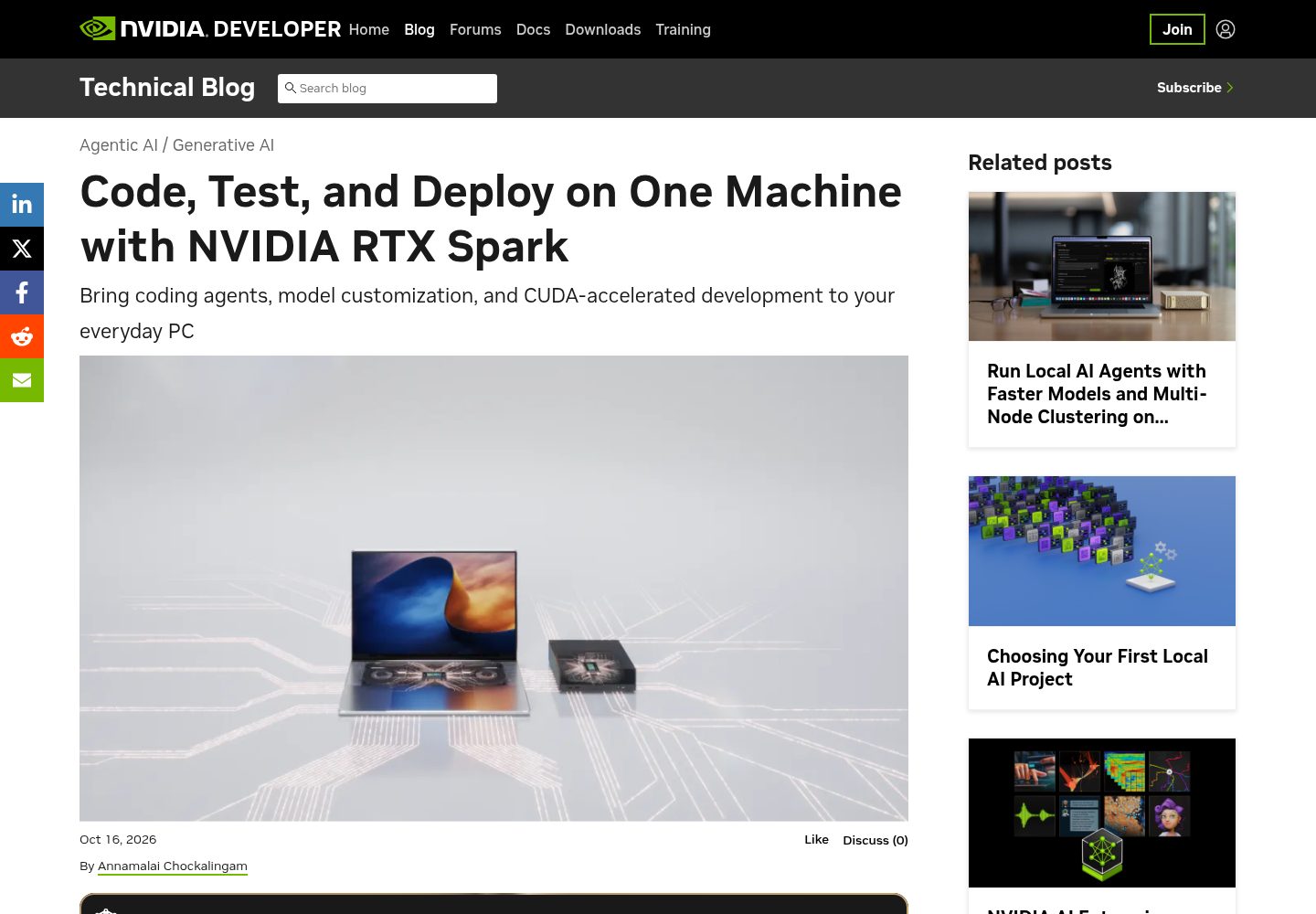Share article via email icon
The width and height of the screenshot is (1316, 914).
click(22, 380)
